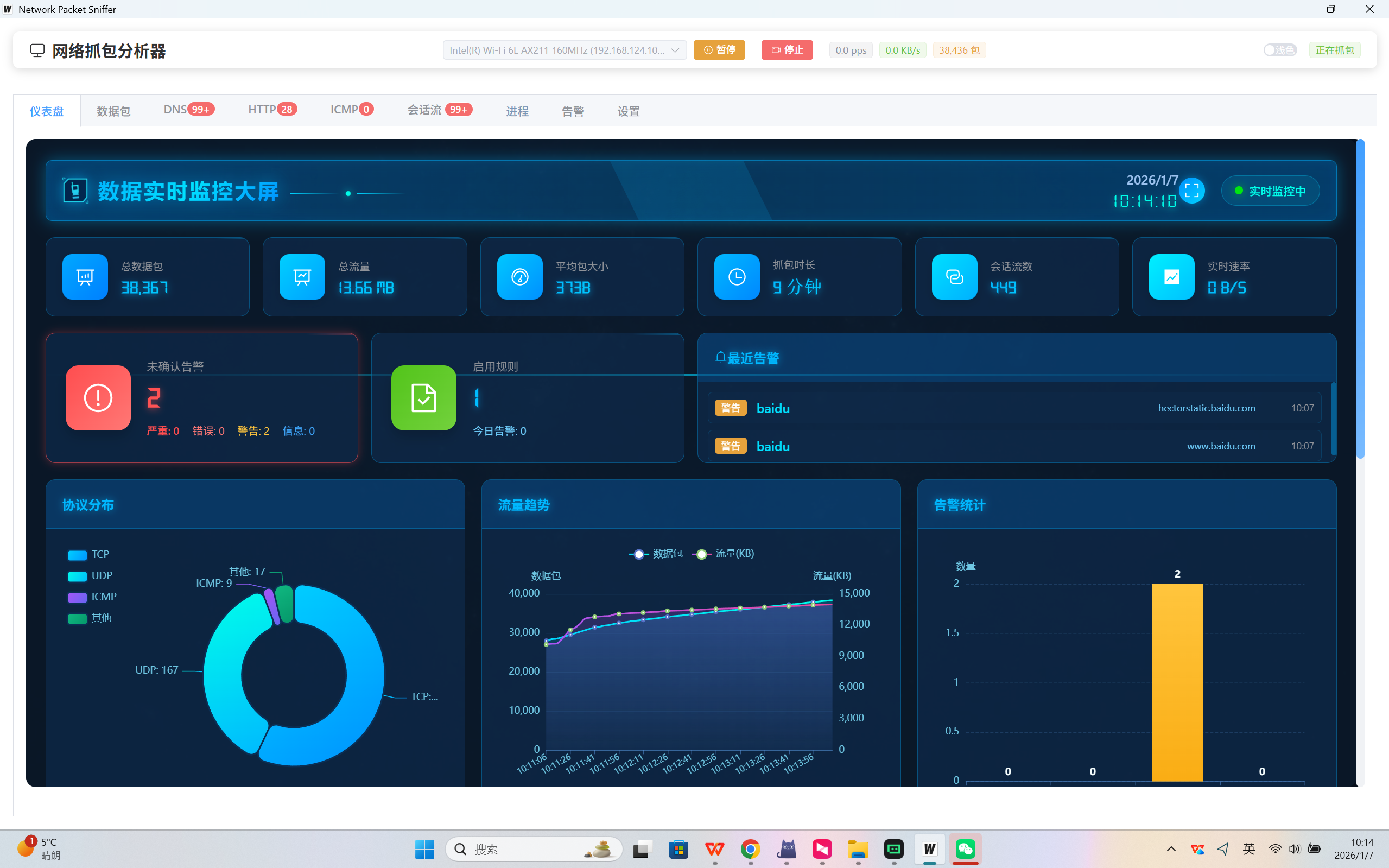Click the green enabled rules icon
This screenshot has height=868, width=1389.
(423, 398)
